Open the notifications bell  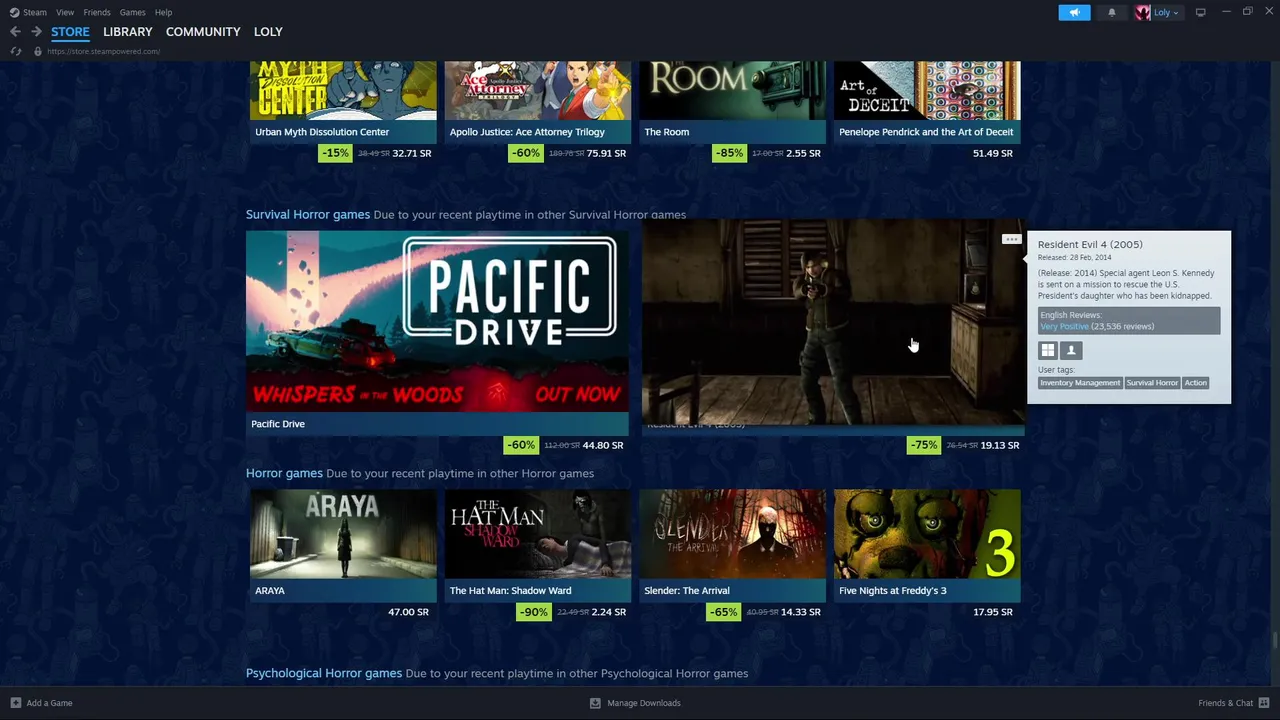click(x=1112, y=12)
